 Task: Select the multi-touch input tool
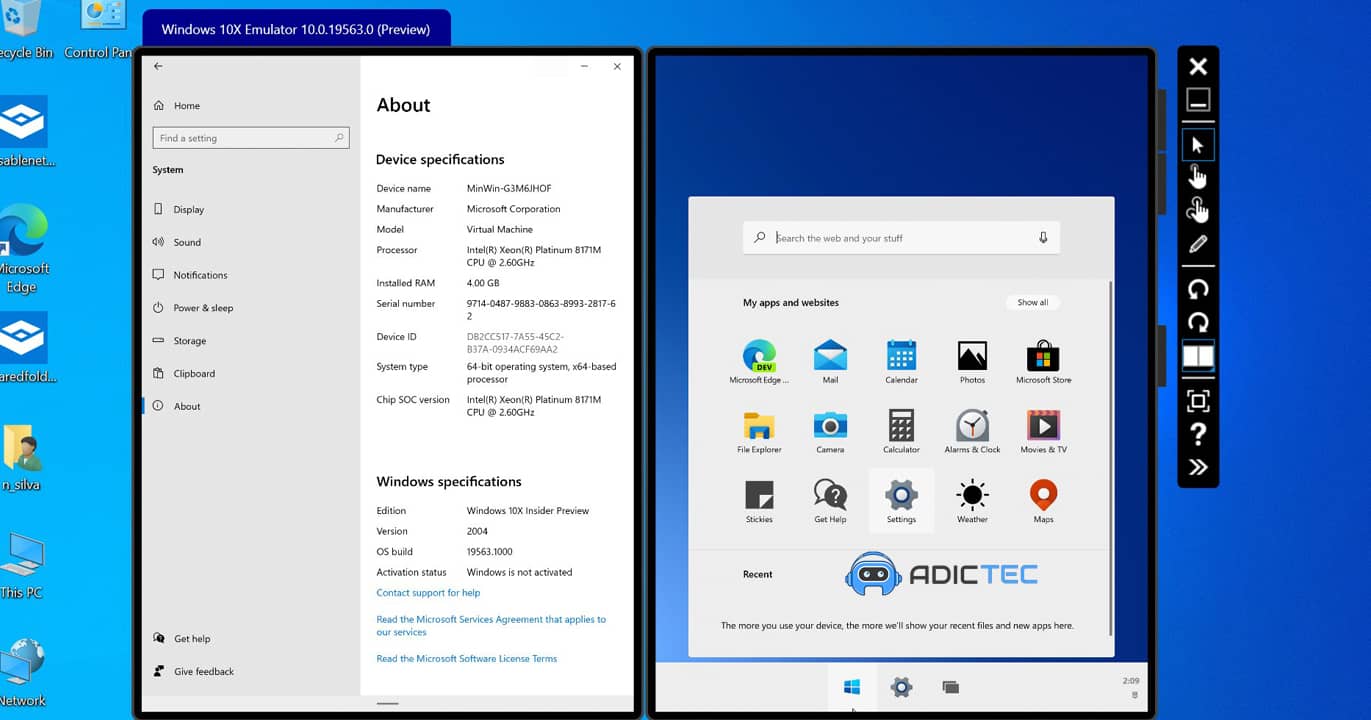click(x=1198, y=210)
